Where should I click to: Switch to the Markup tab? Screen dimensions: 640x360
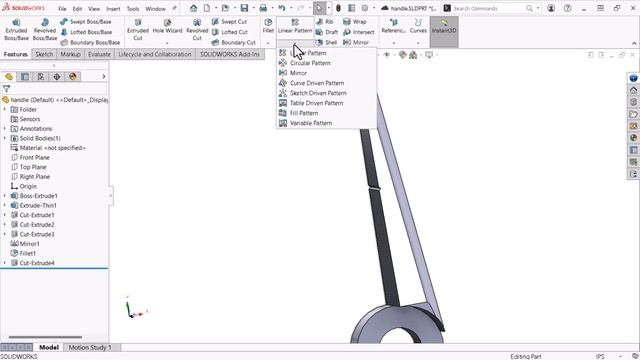click(x=70, y=54)
